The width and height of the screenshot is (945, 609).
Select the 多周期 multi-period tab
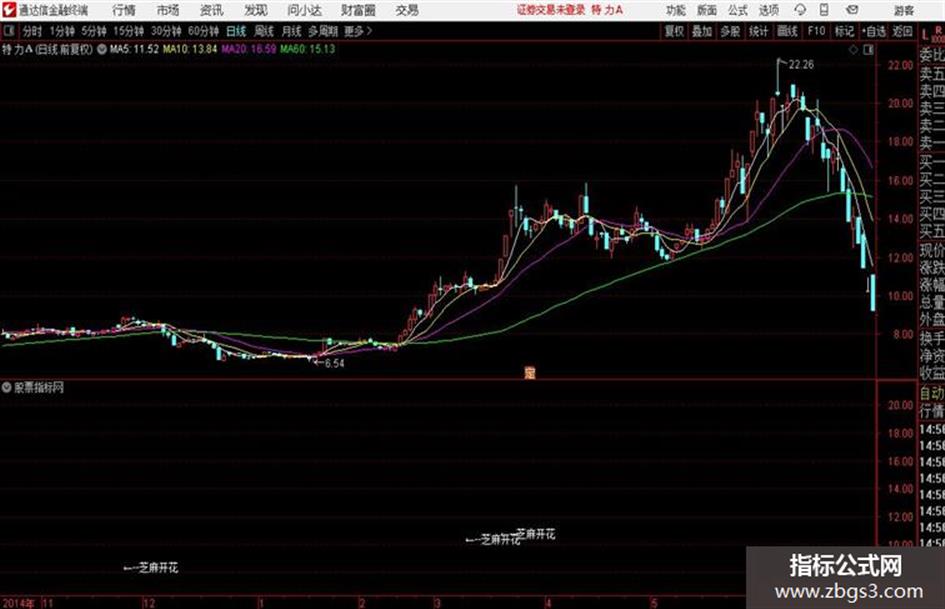click(x=323, y=31)
